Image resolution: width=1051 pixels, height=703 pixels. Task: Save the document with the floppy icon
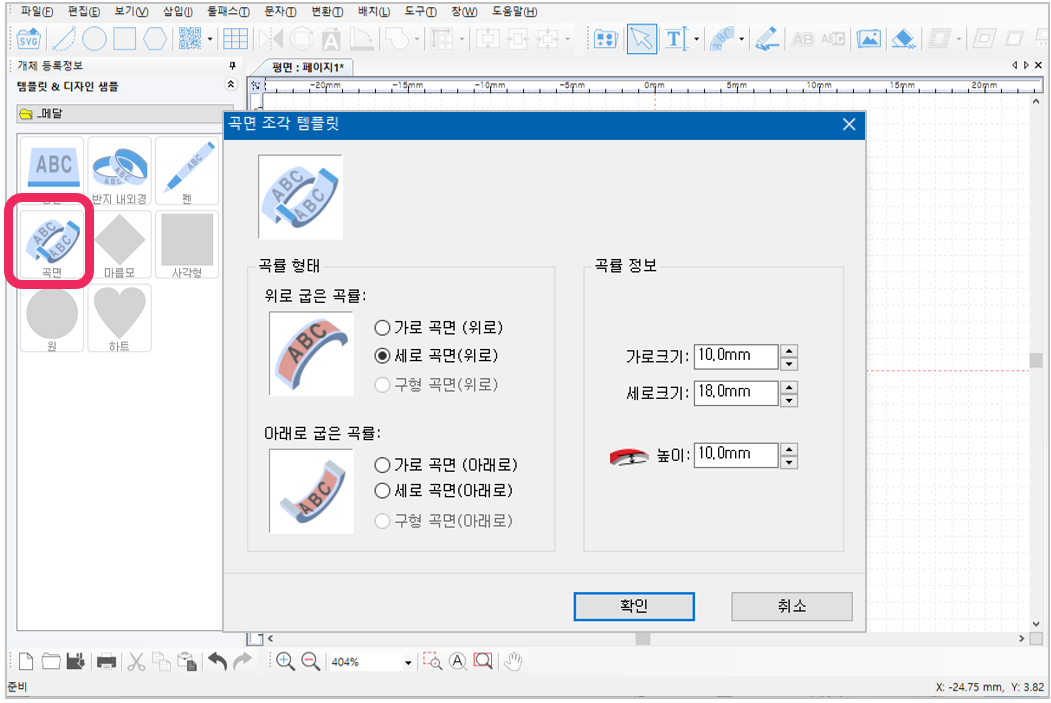coord(76,661)
